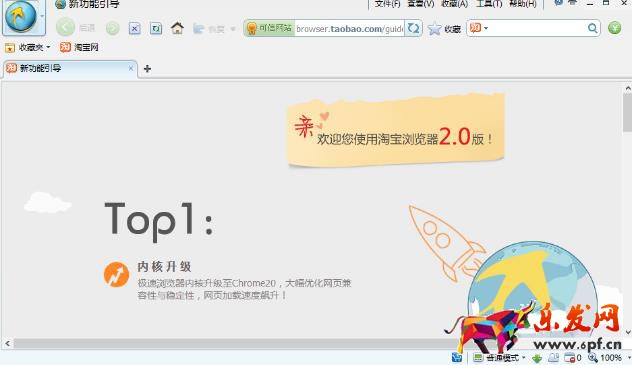Open a new tab with plus button
This screenshot has width=632, height=365.
coord(147,69)
